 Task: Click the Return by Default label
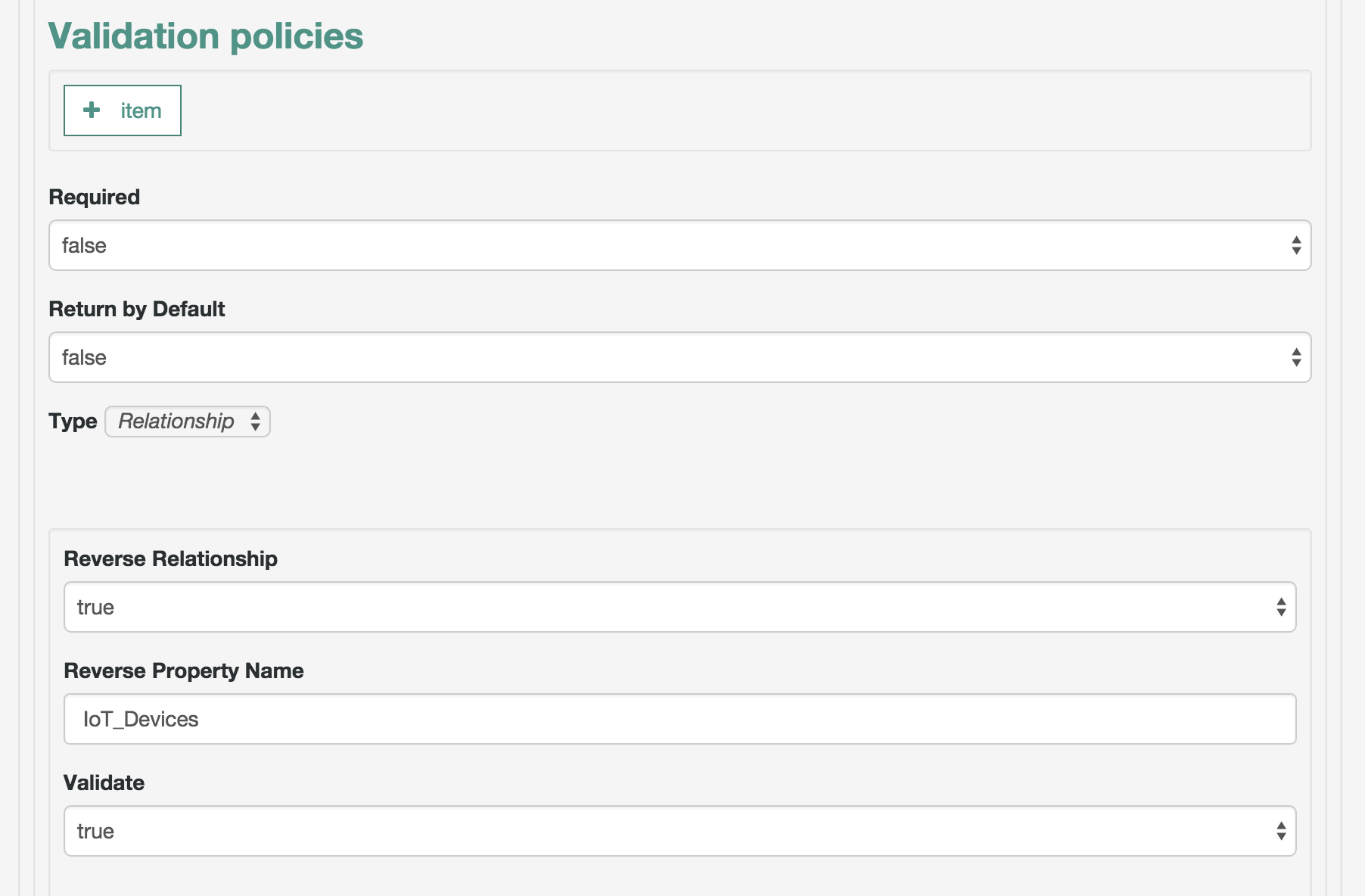(137, 309)
